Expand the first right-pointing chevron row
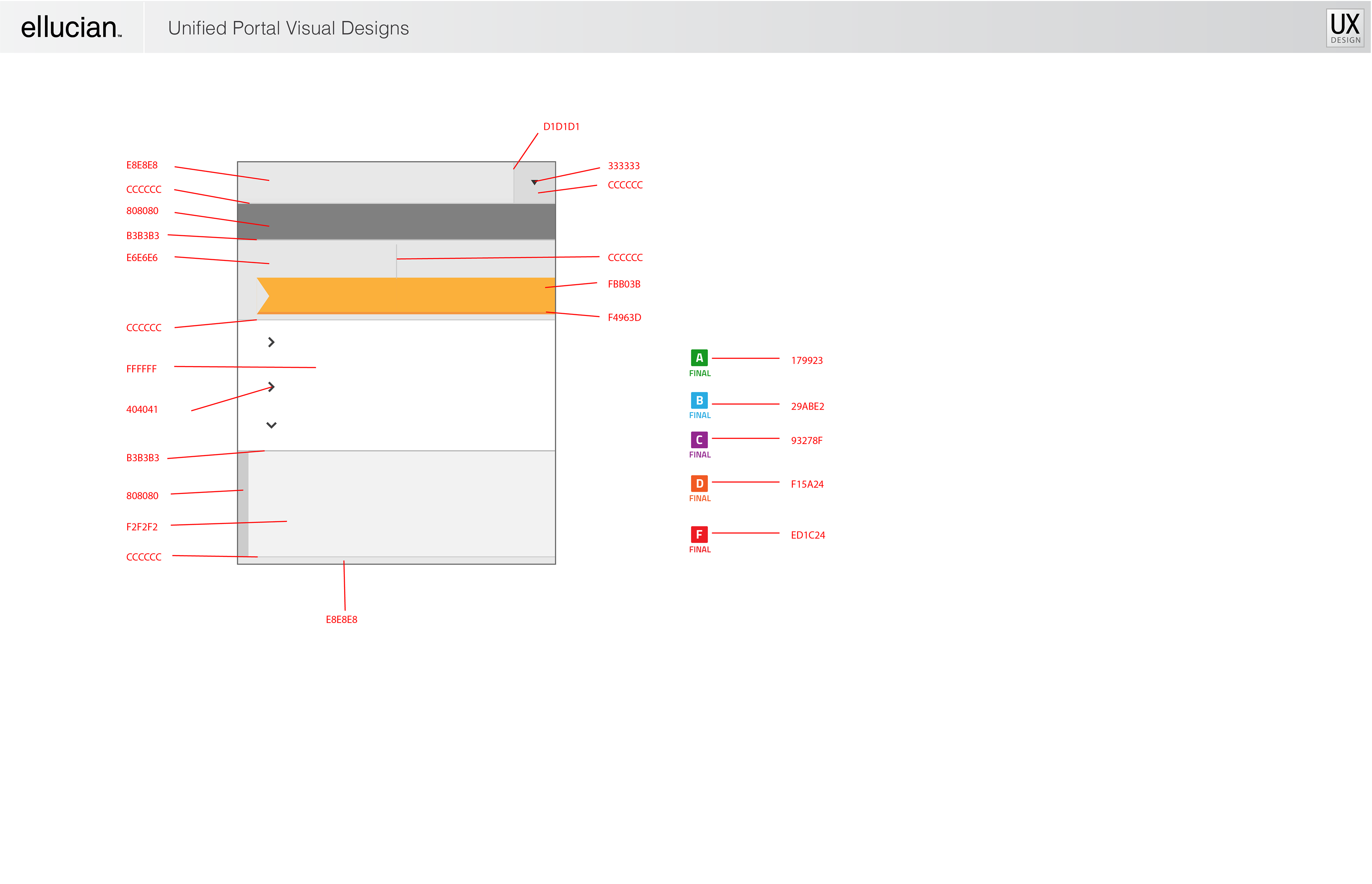Screen dimensions: 1372x884 click(x=271, y=342)
